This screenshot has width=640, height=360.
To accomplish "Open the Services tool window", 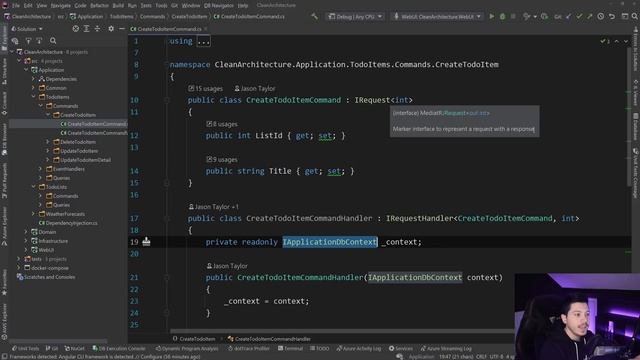I will click(x=401, y=349).
